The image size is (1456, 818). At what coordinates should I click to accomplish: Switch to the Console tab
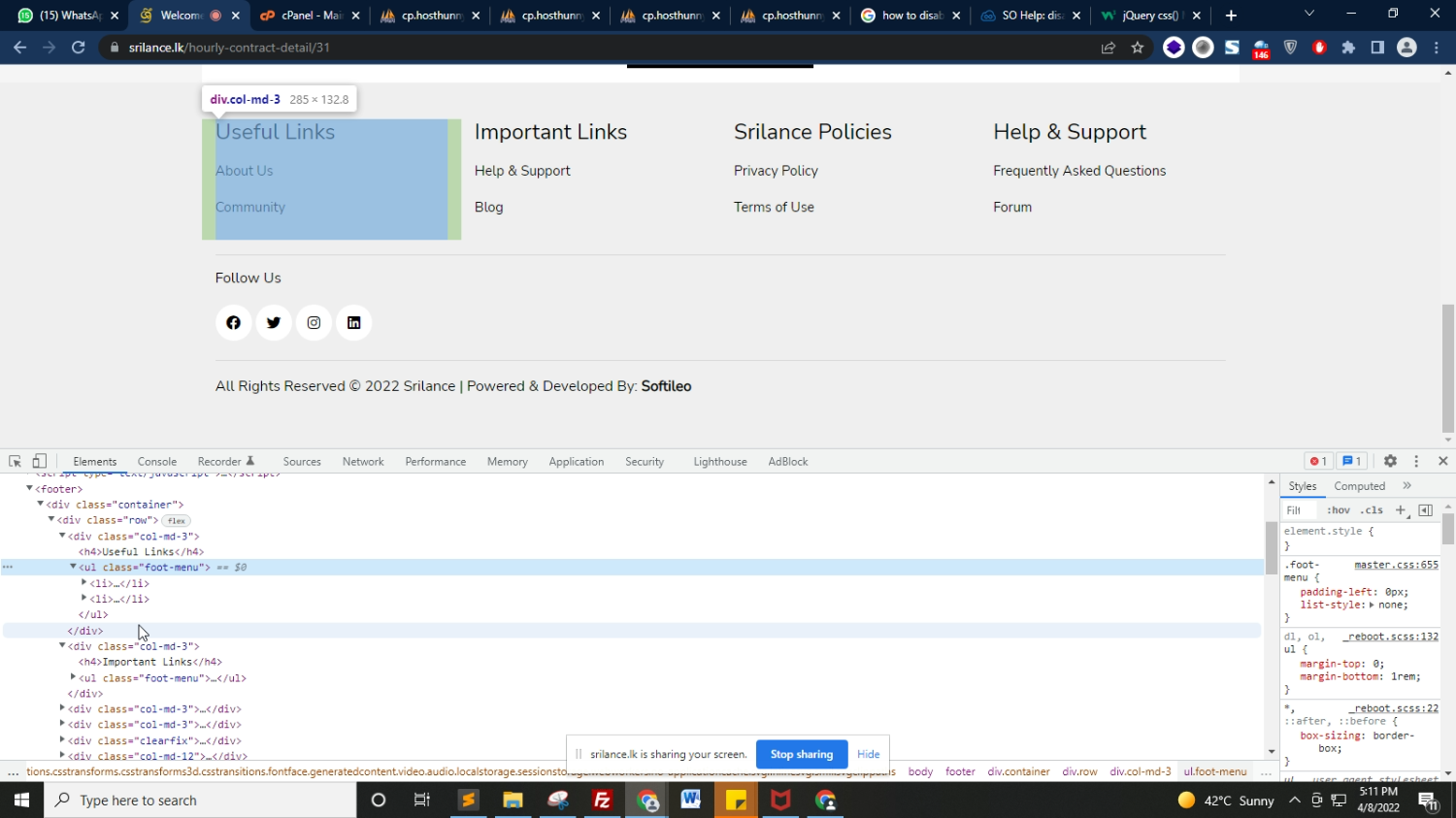157,462
